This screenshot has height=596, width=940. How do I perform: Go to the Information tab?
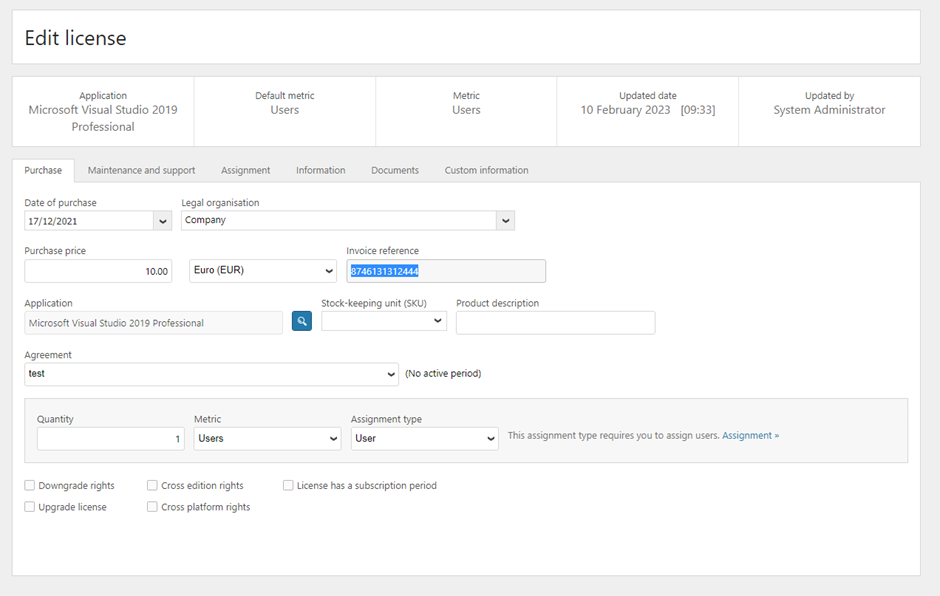coord(321,170)
